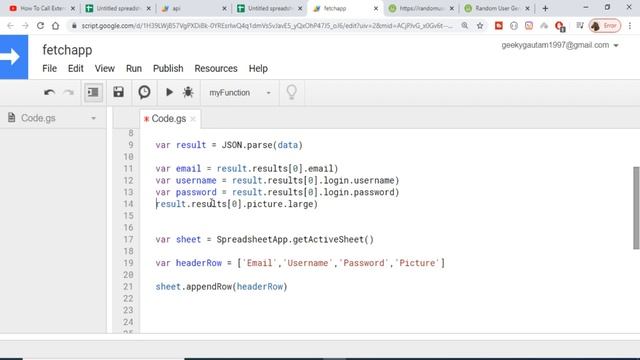This screenshot has width=640, height=360.
Task: Undo the last edit
Action: point(49,93)
